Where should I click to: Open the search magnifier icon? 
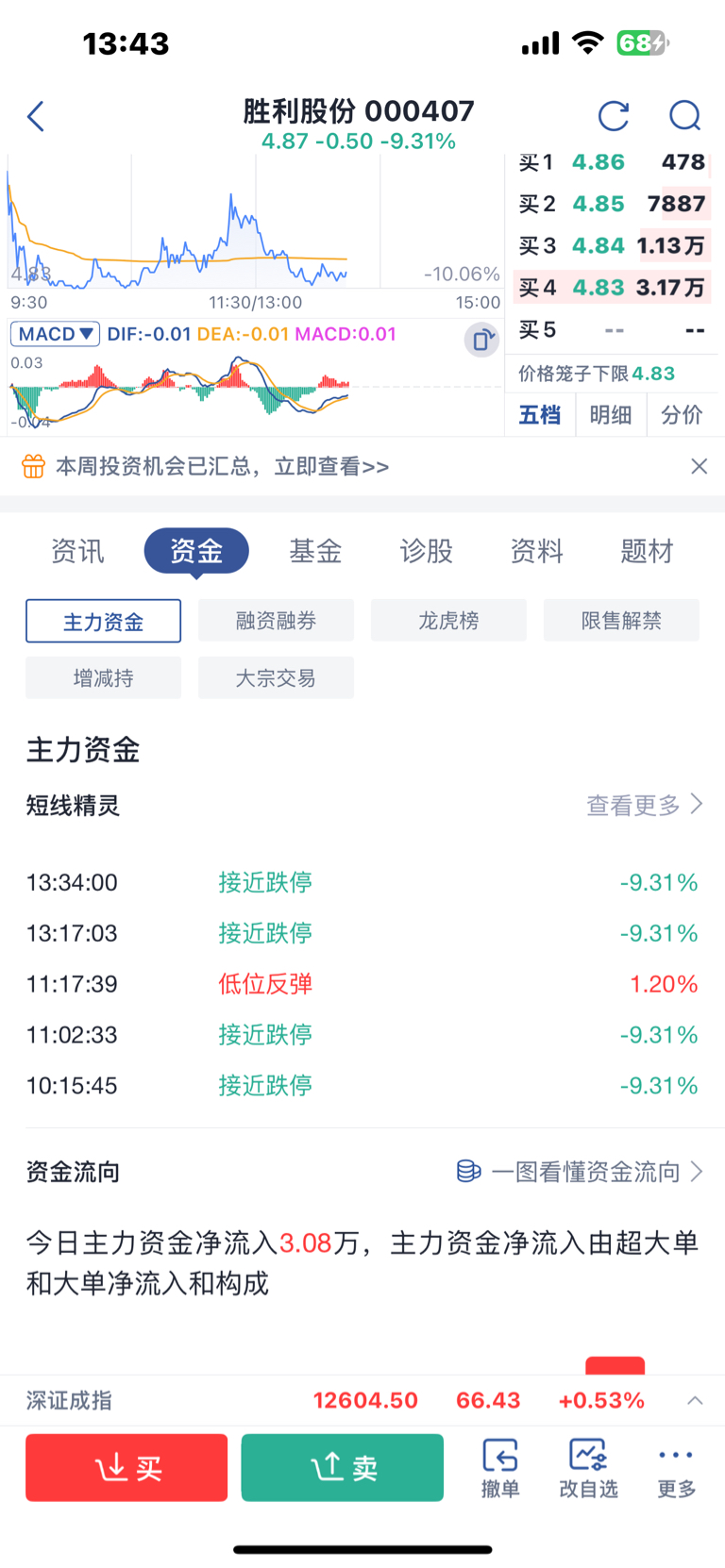pyautogui.click(x=684, y=116)
